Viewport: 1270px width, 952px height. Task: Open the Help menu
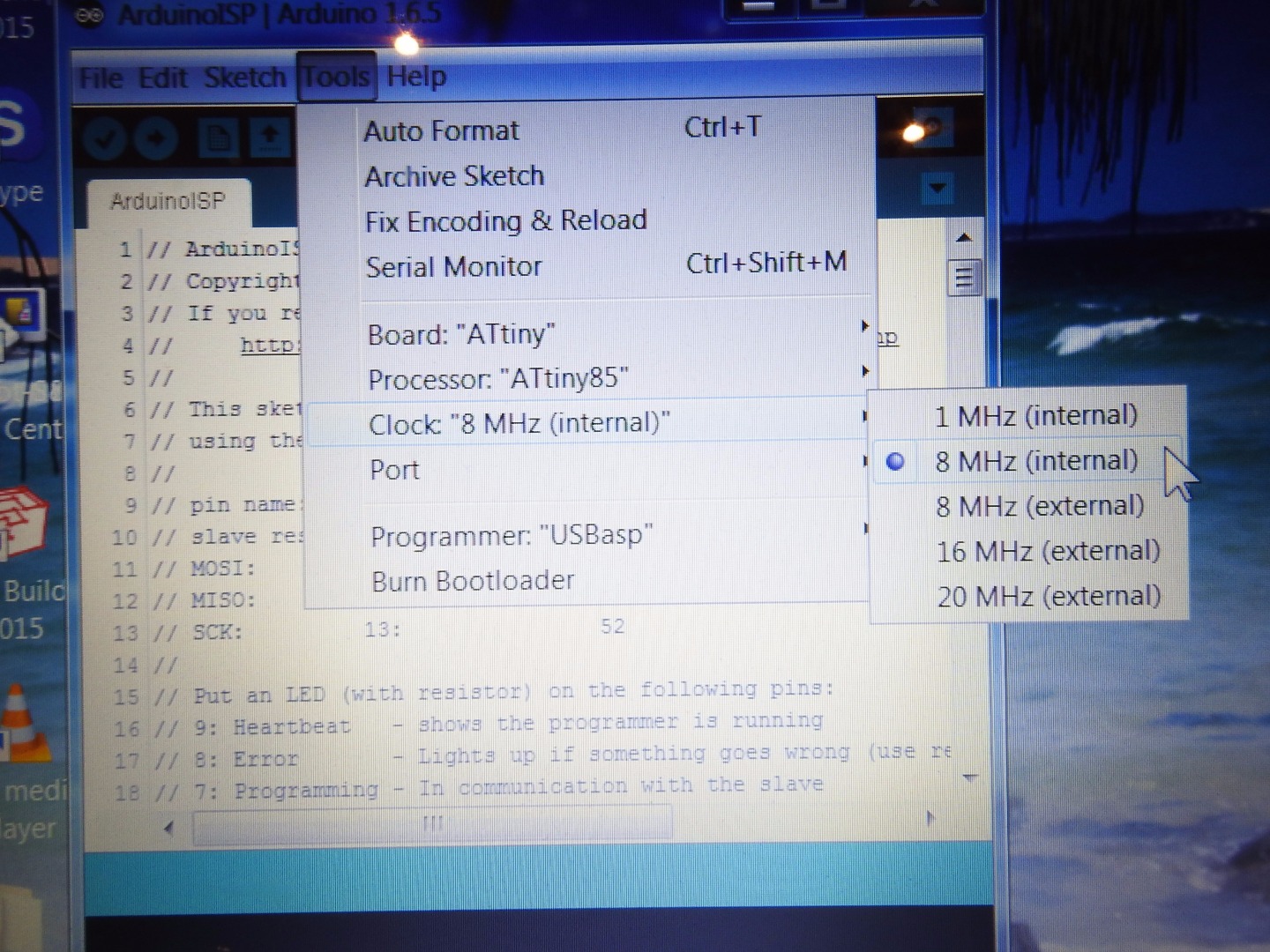[x=416, y=77]
